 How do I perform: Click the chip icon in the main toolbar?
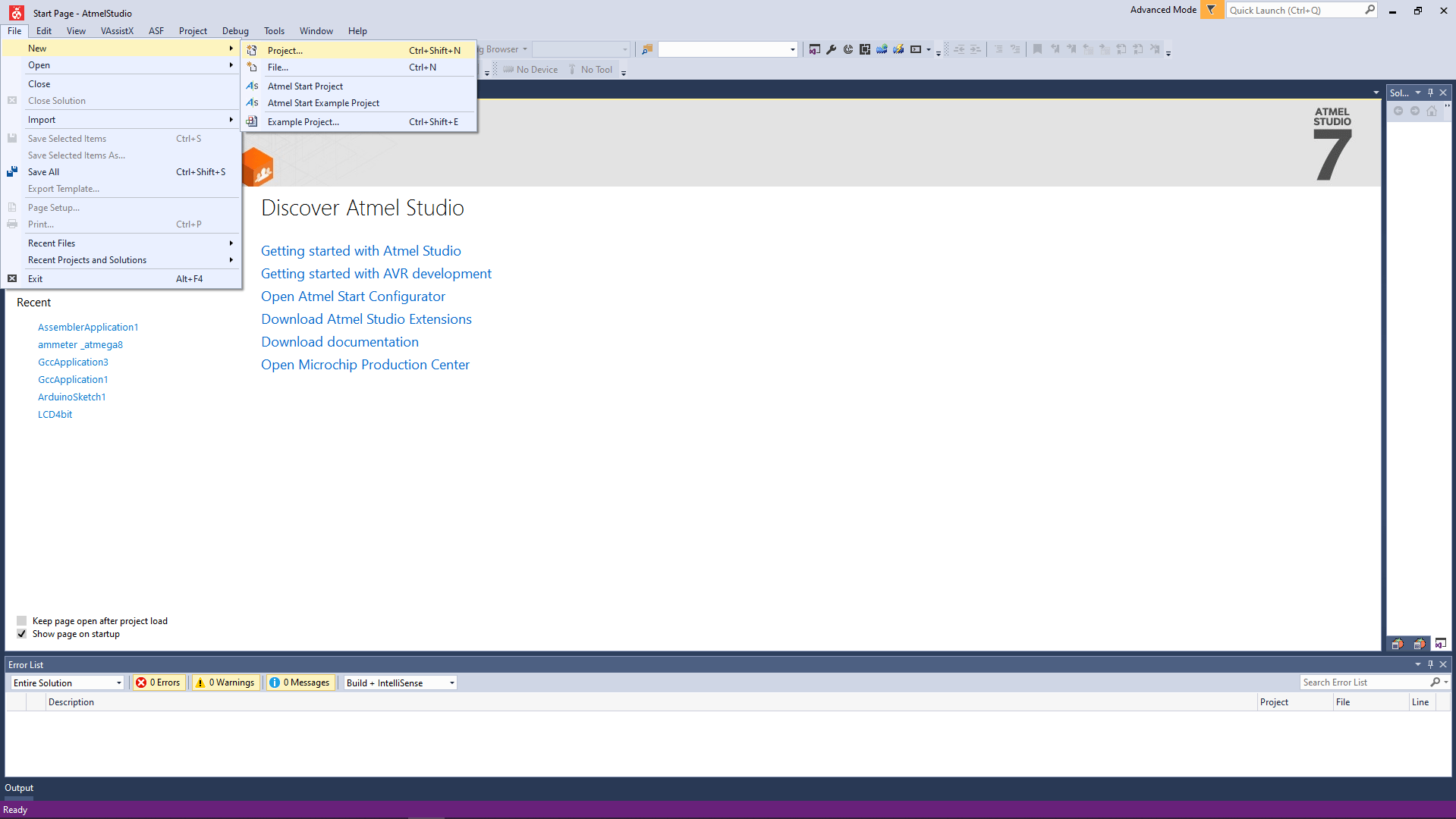[865, 49]
